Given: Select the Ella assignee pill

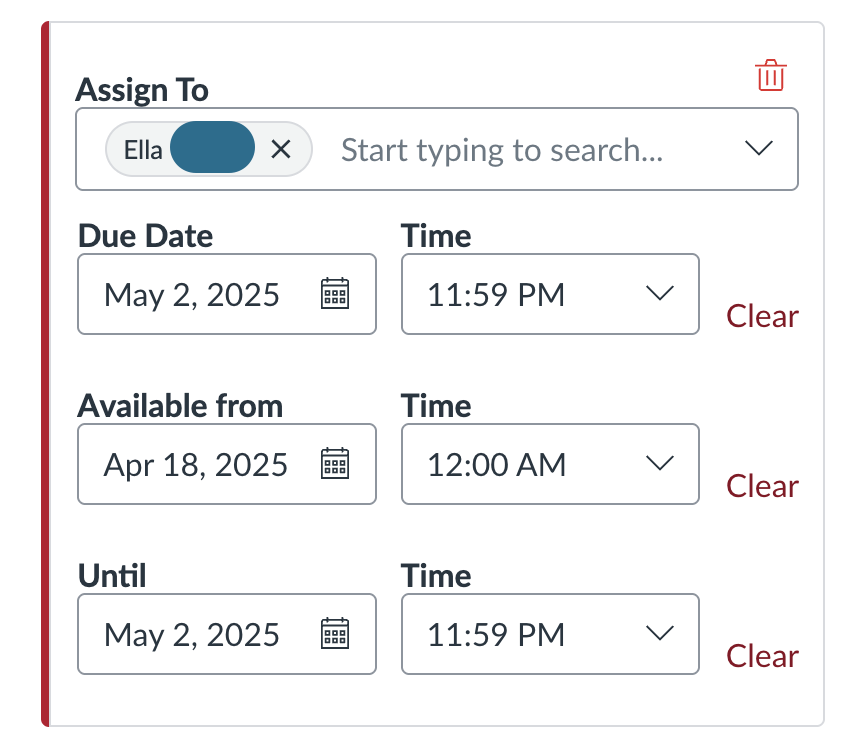Looking at the screenshot, I should [170, 149].
